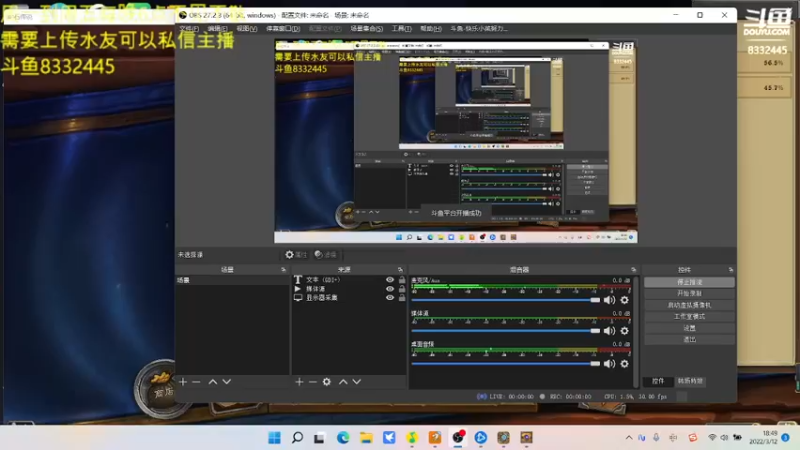Remove the selected scene with the minus icon
800x450 pixels.
(196, 382)
